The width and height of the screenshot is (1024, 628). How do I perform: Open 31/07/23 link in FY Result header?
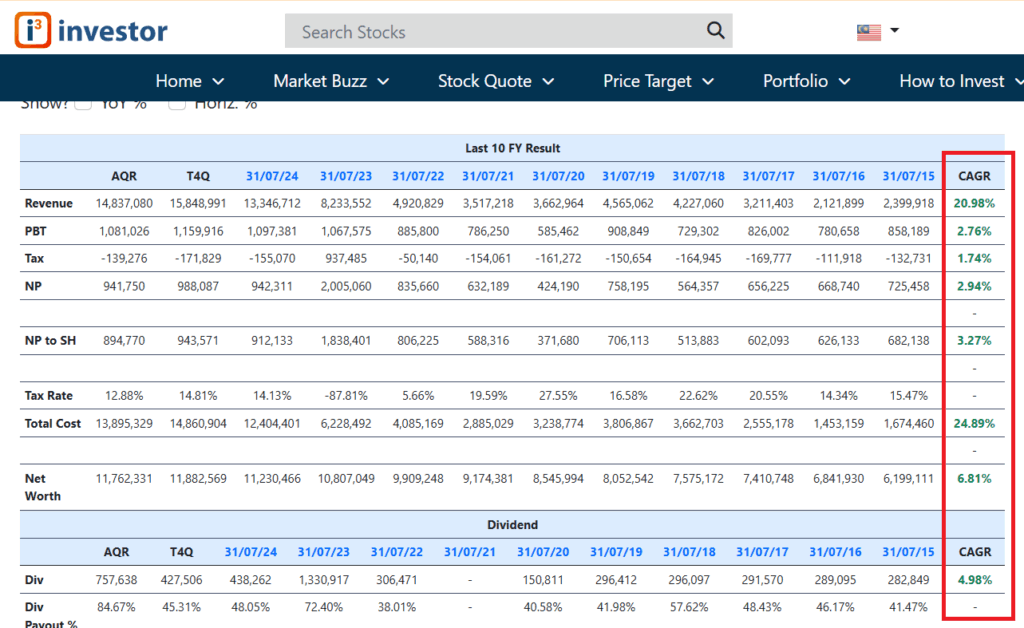pos(346,176)
